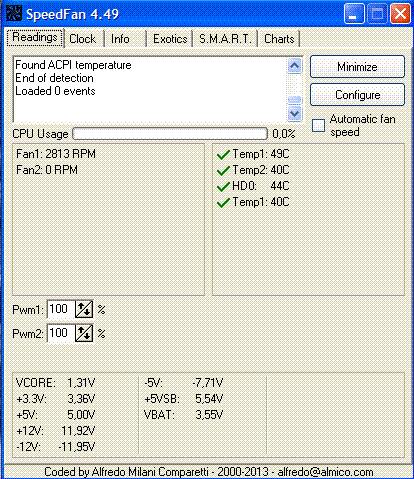This screenshot has height=479, width=414.
Task: Select the Readings tab
Action: (x=35, y=37)
